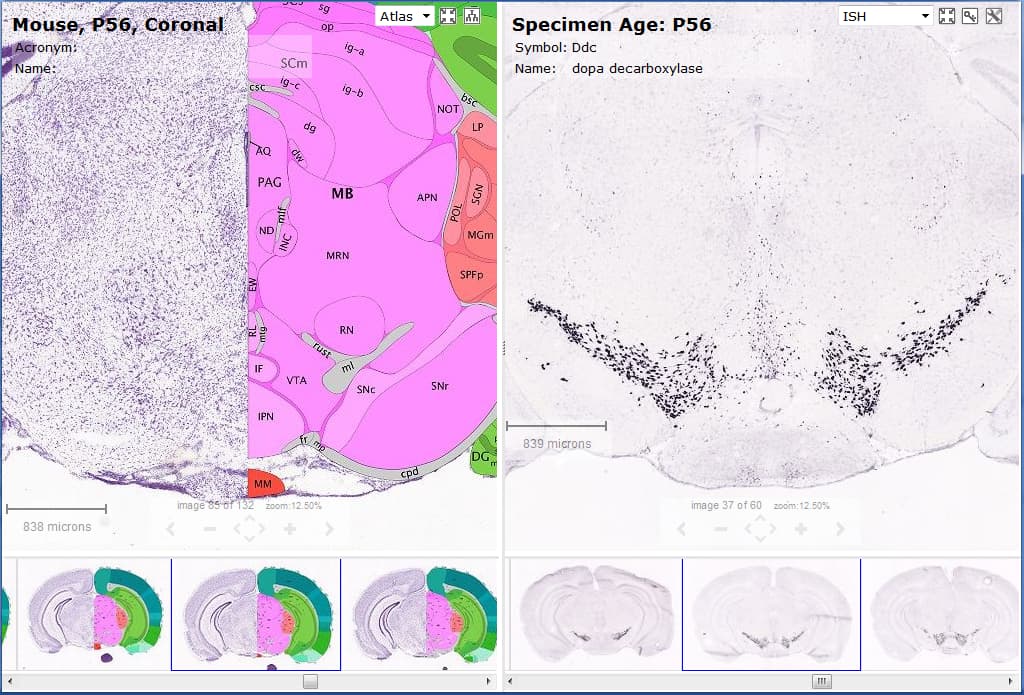The height and width of the screenshot is (695, 1024).
Task: Click atlas pan direction control
Action: 249,528
